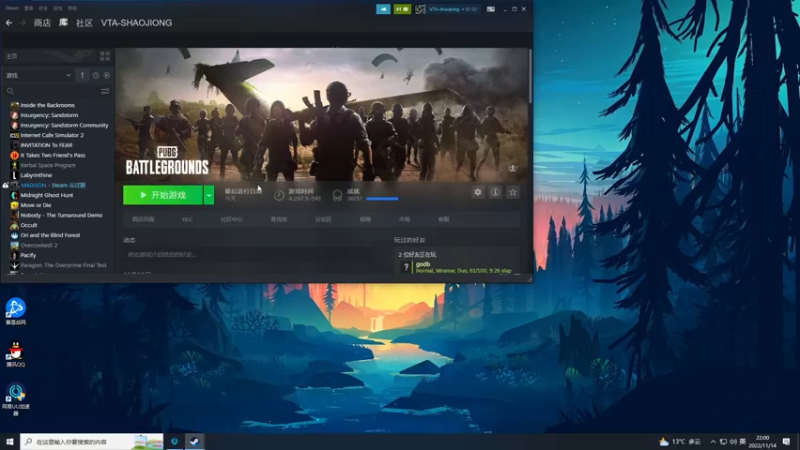
Task: Open the VTA-shaojiong profile avatar
Action: [x=420, y=9]
